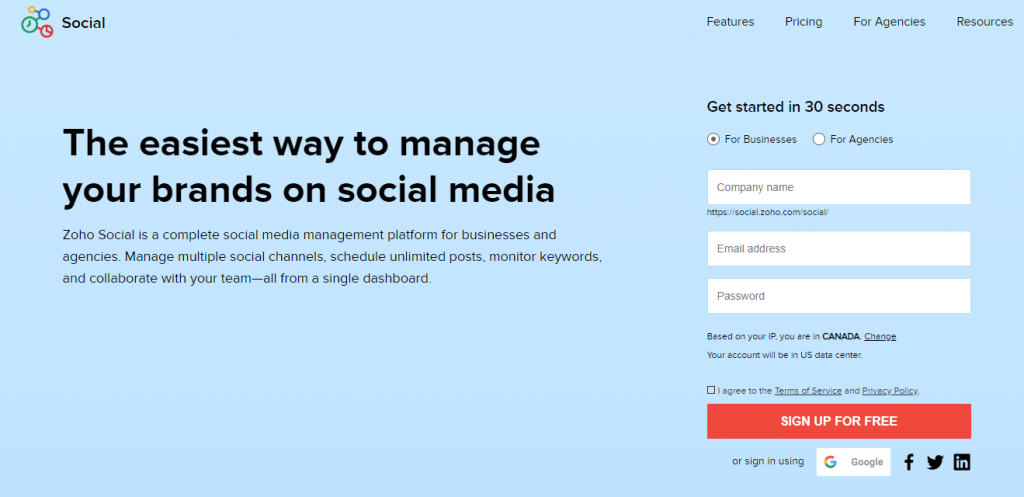Focus the Email address field

[839, 248]
